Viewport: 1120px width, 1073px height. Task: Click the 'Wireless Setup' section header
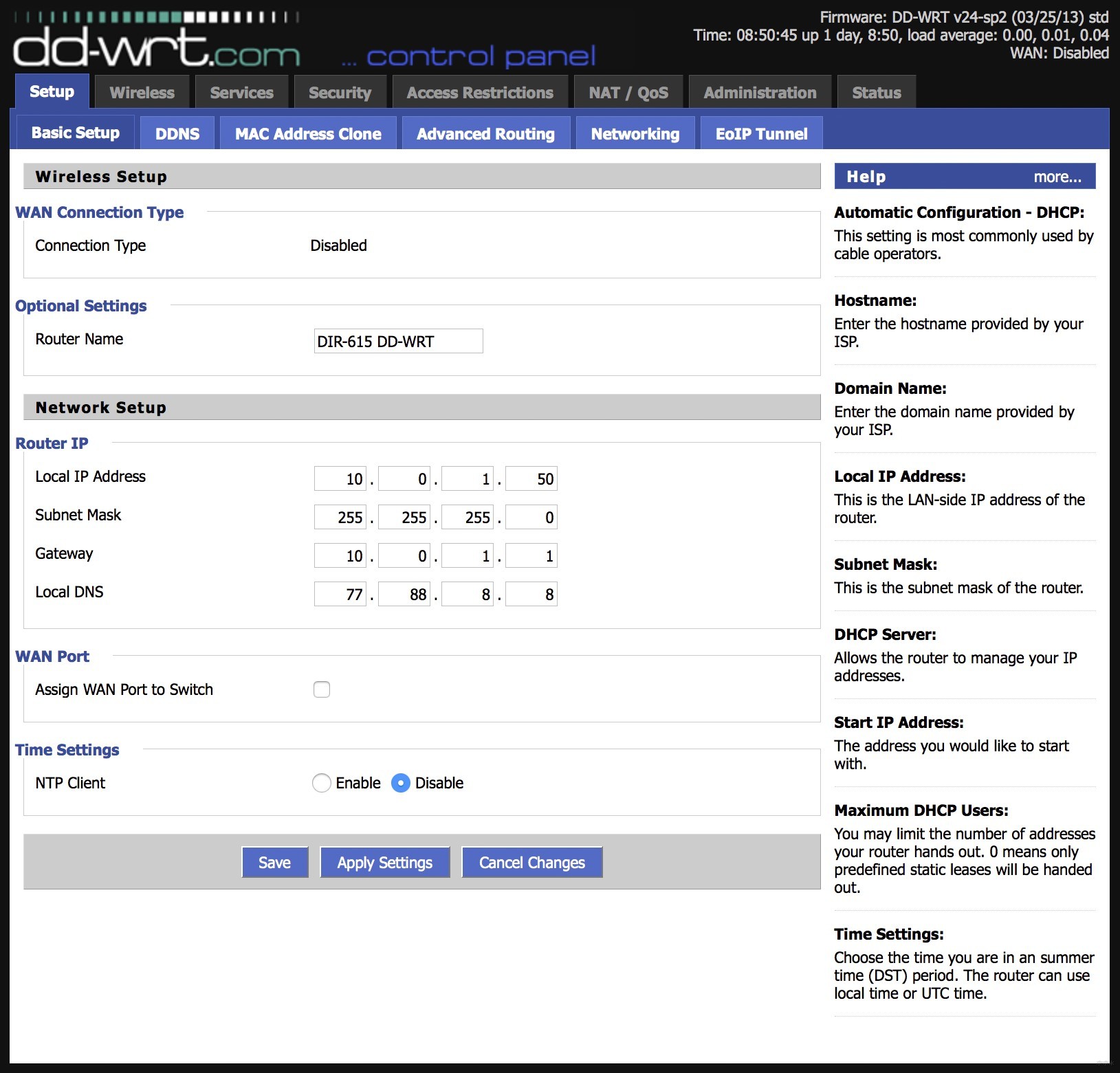pos(422,176)
